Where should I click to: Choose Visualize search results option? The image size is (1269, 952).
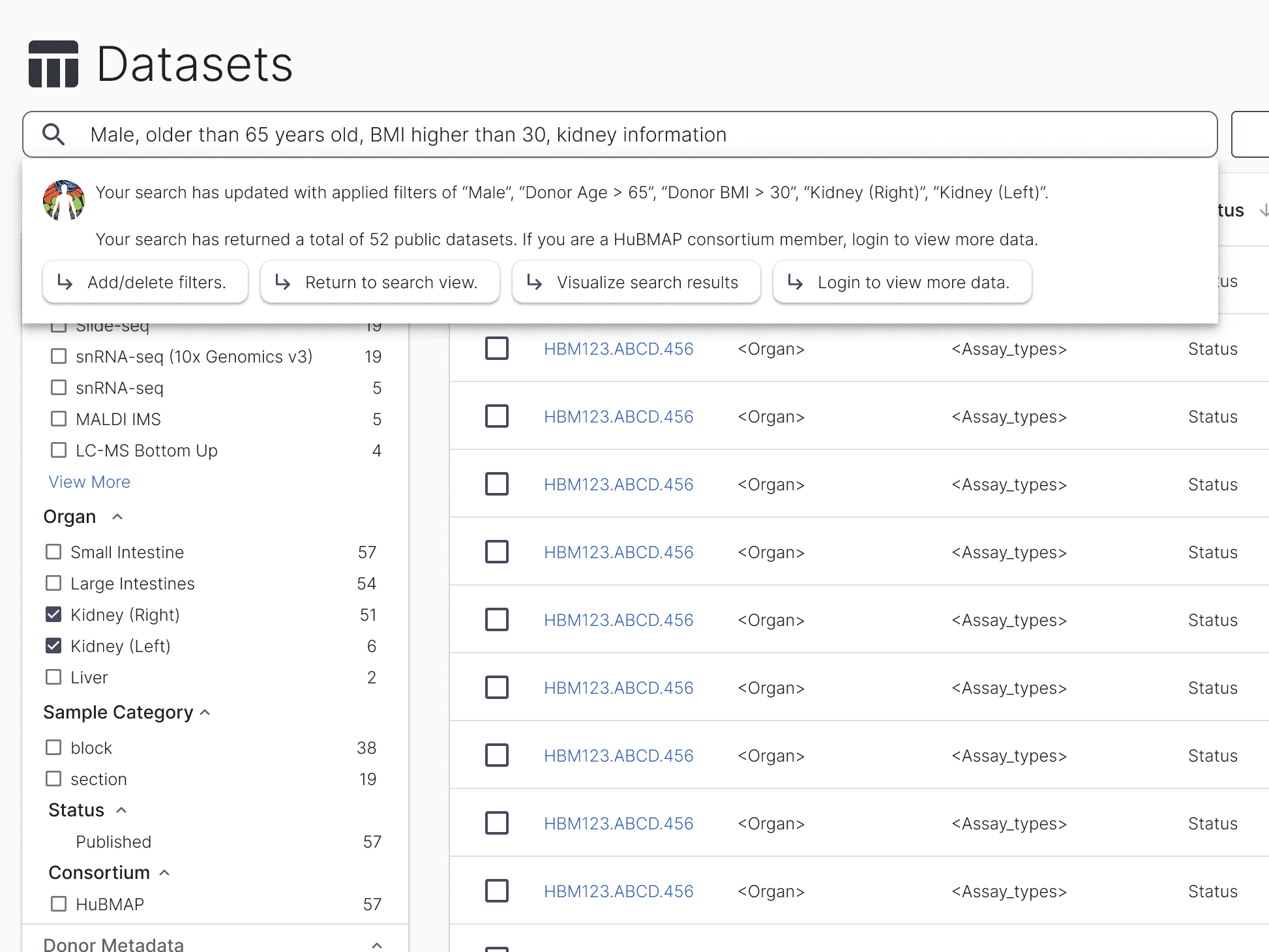[x=636, y=282]
